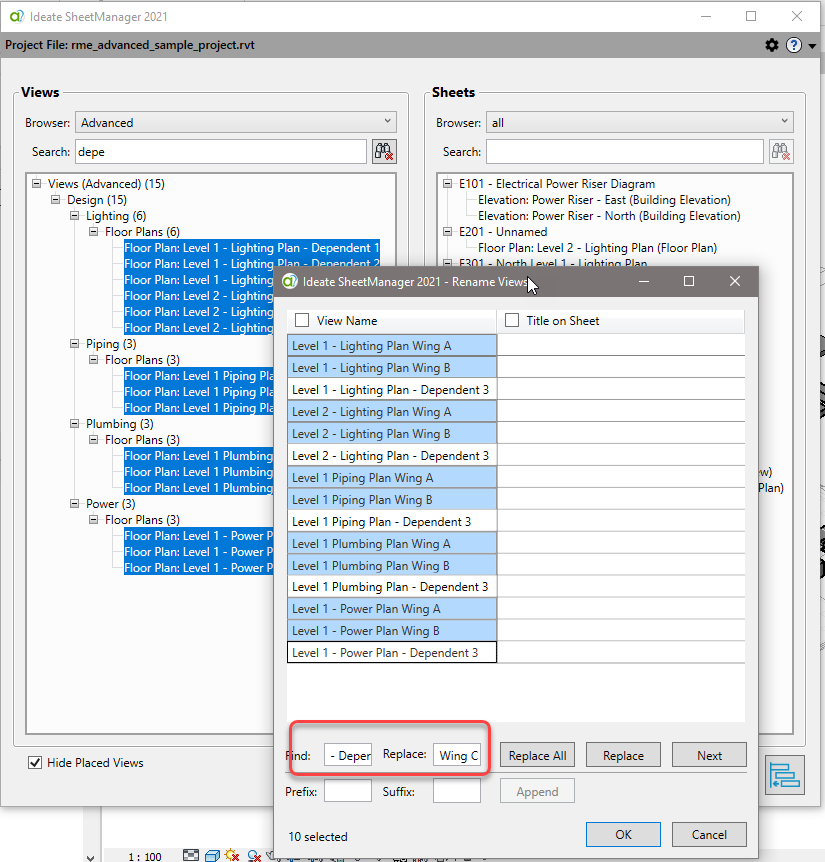Search views using the binoculars icon

click(384, 151)
